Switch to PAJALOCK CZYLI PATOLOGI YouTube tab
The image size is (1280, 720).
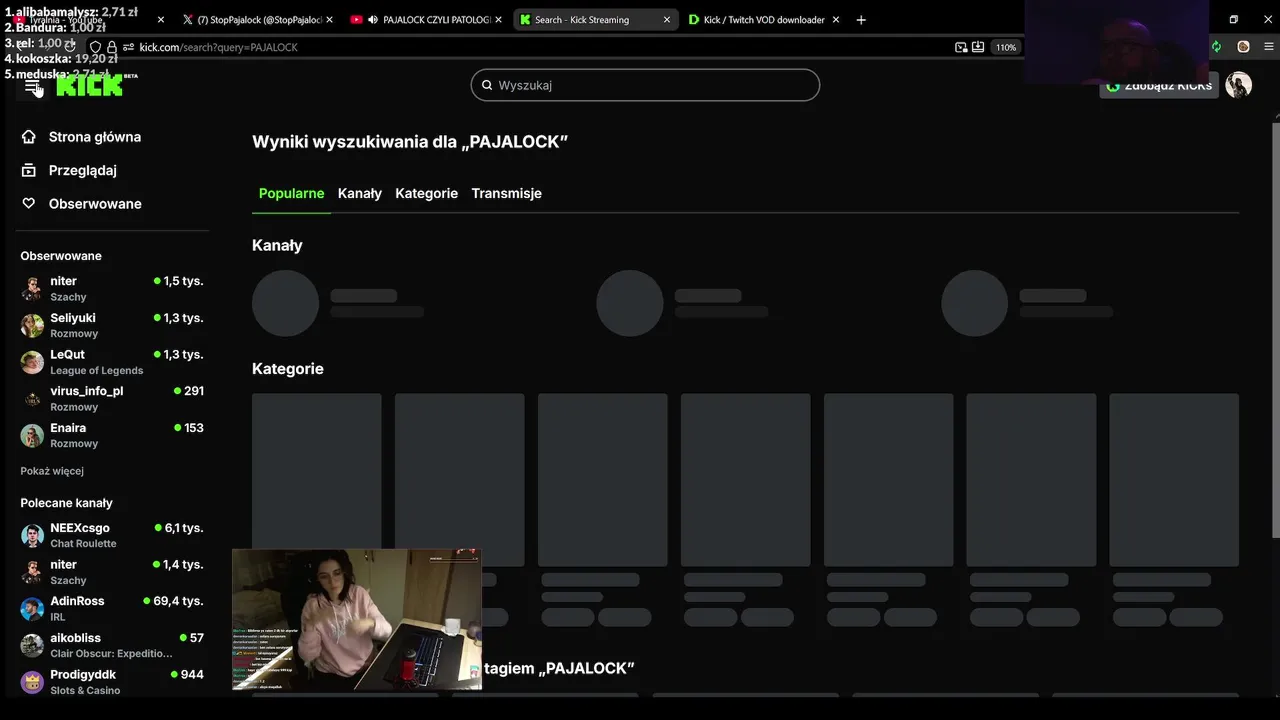pyautogui.click(x=425, y=20)
